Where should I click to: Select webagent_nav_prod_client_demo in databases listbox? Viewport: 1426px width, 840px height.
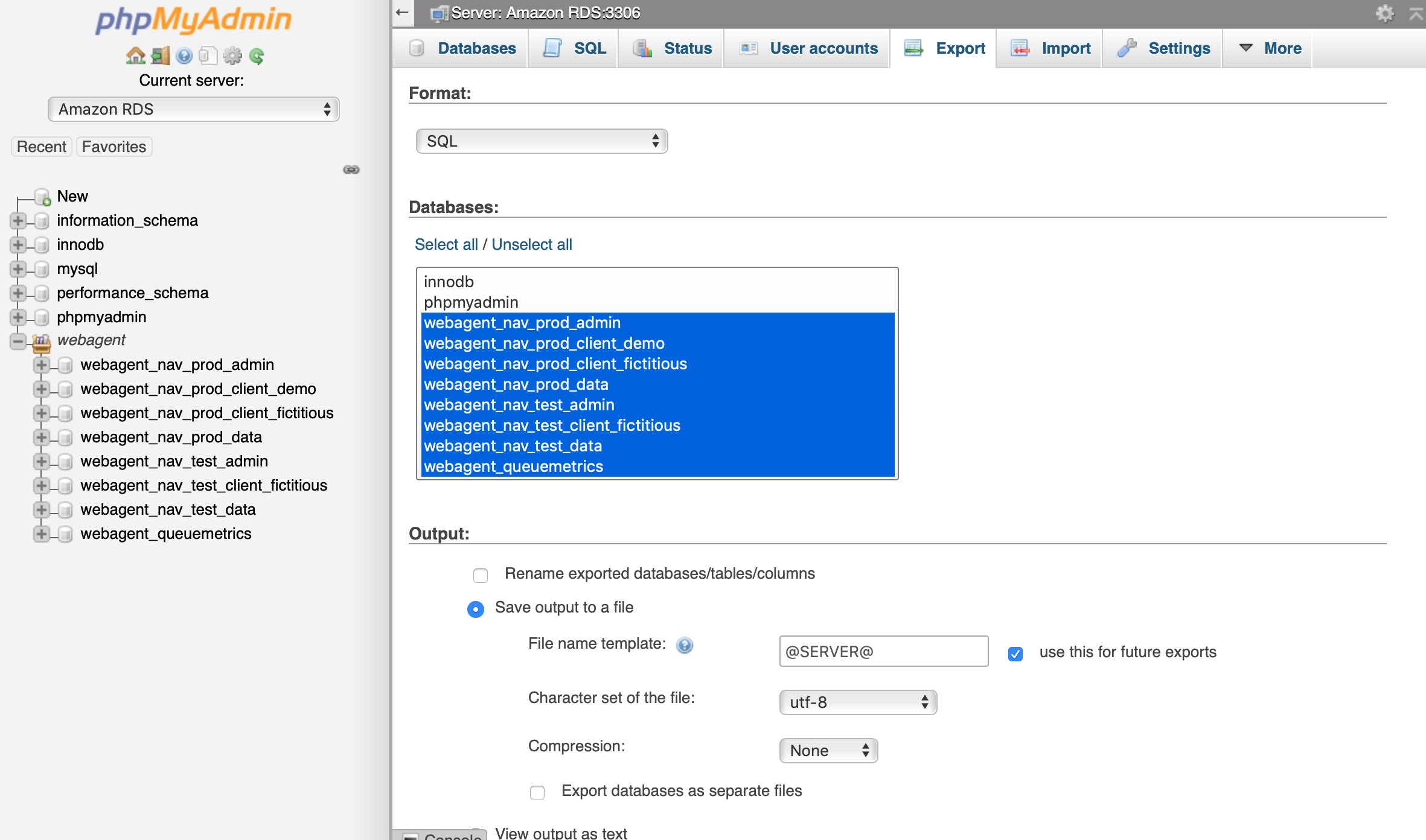(x=657, y=343)
